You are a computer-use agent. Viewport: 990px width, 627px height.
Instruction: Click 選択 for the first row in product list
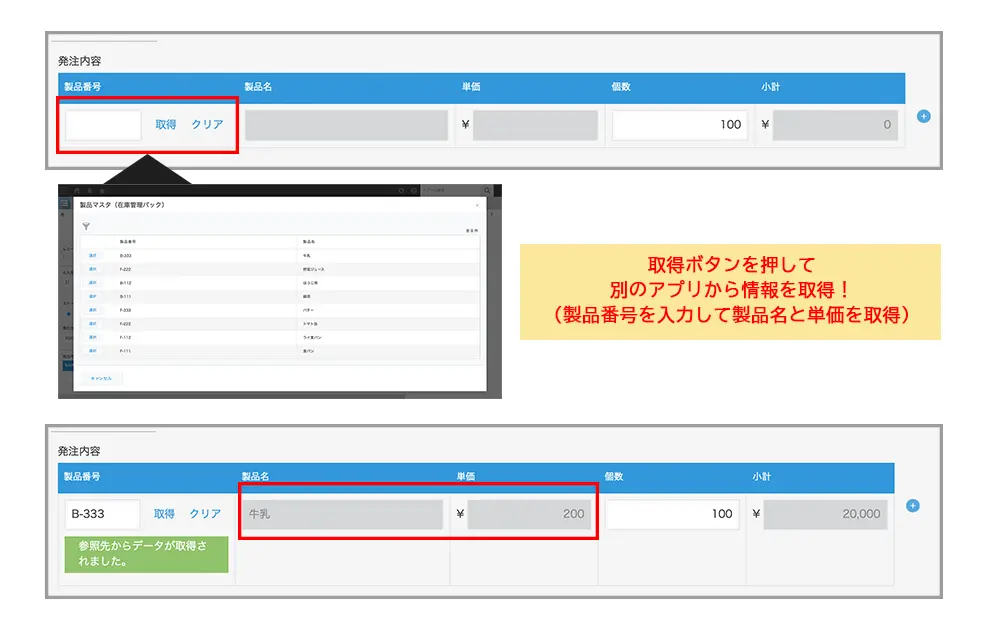coord(93,256)
